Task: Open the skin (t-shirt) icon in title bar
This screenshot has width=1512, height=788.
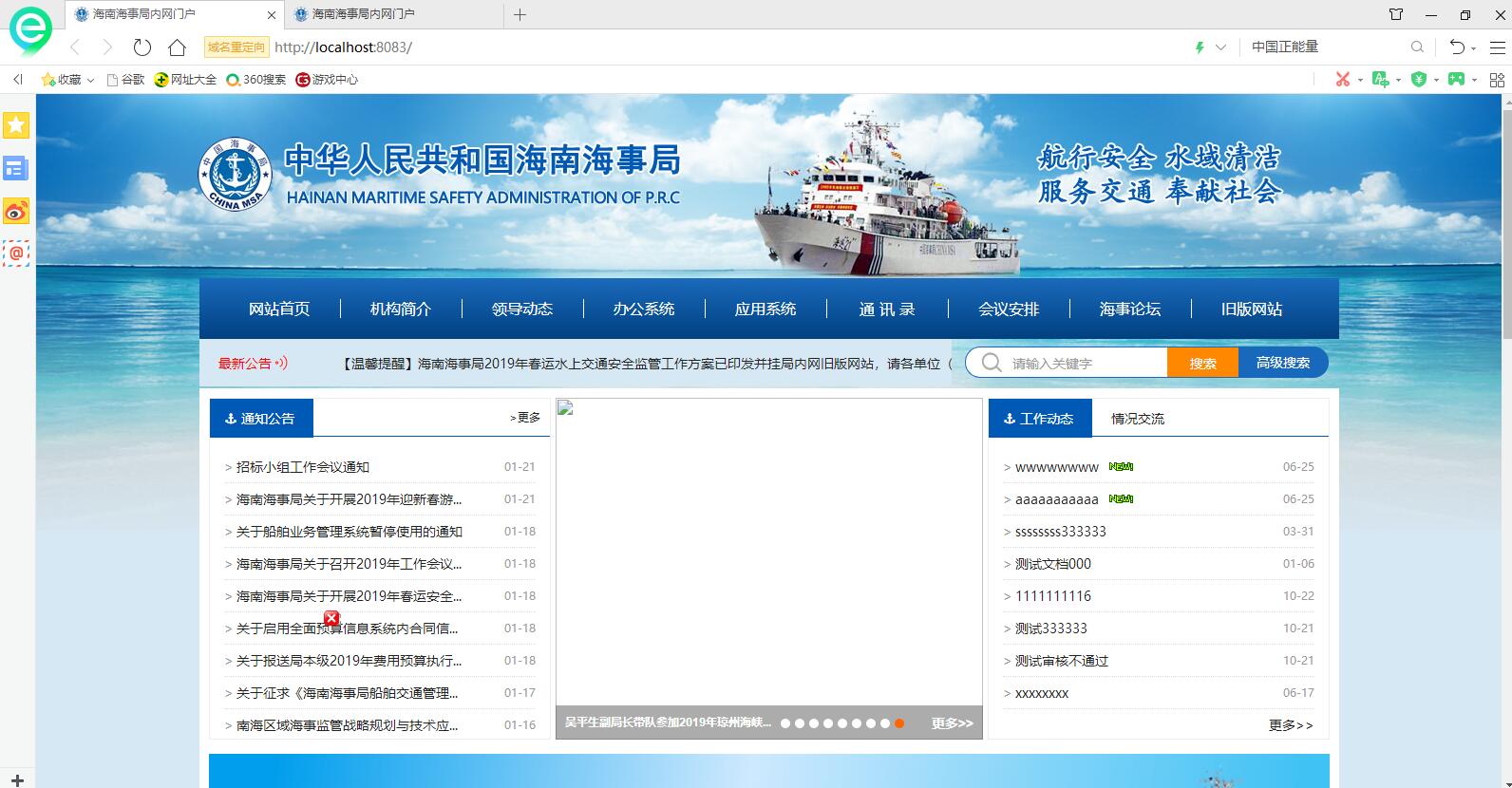Action: pos(1396,14)
